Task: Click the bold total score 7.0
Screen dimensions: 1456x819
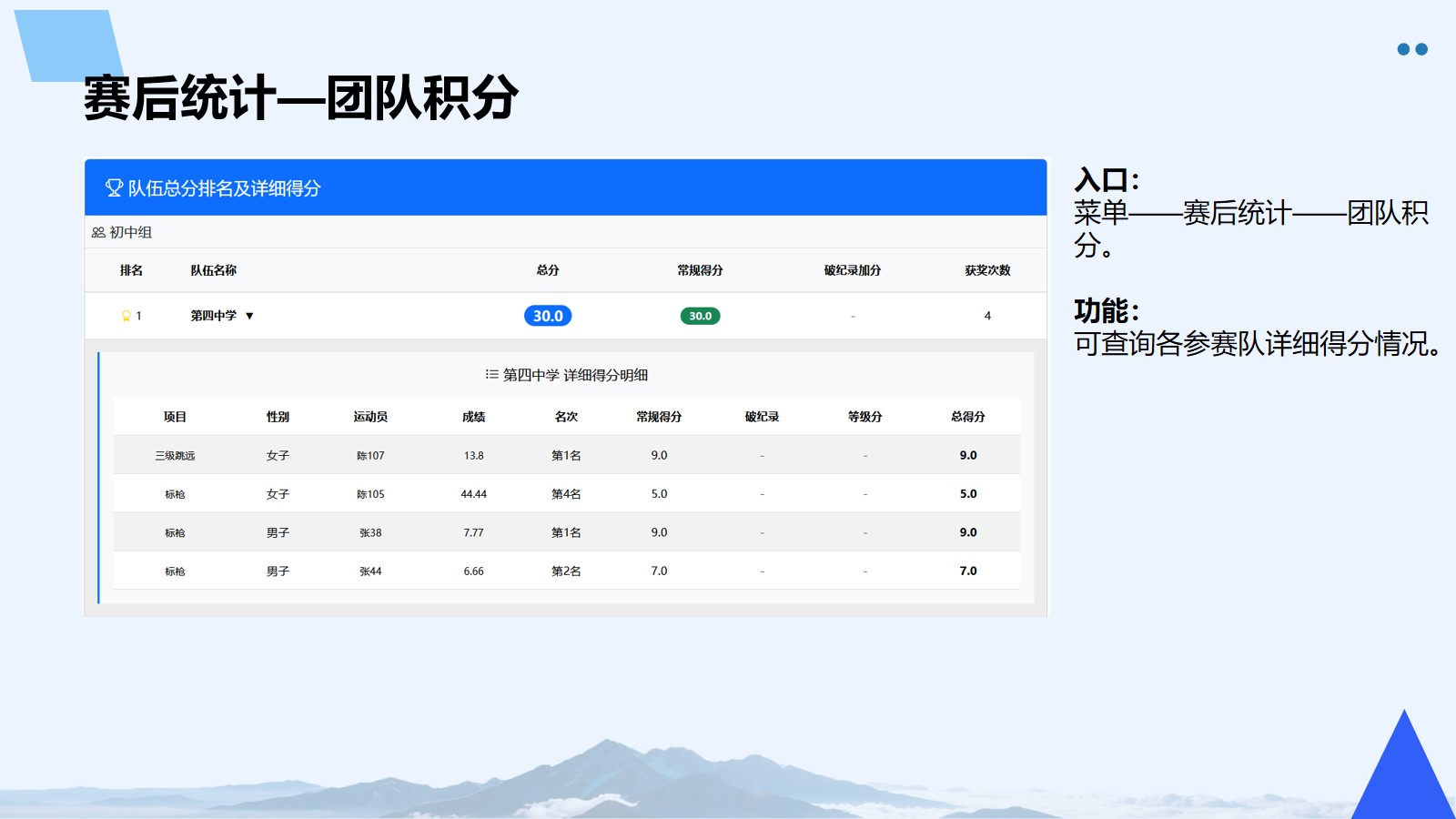Action: [967, 571]
